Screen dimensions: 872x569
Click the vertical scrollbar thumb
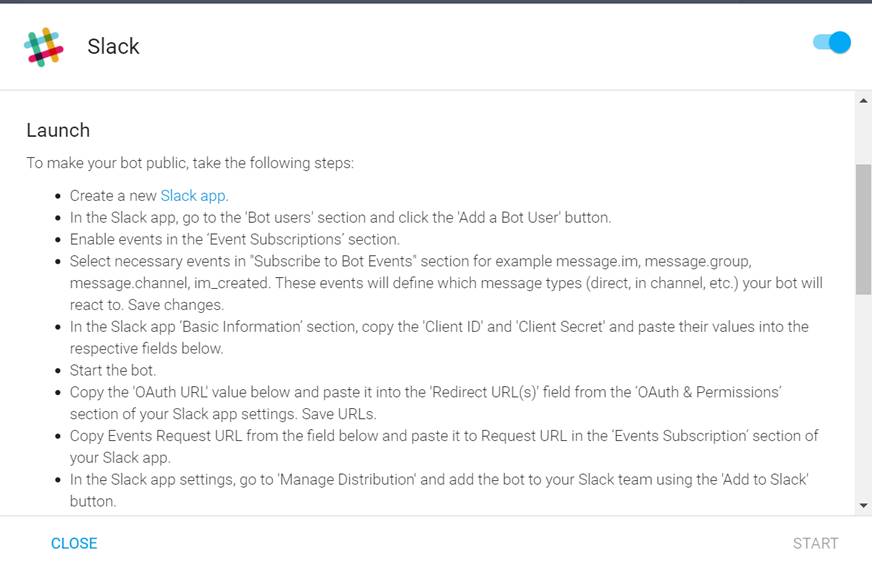tap(863, 229)
